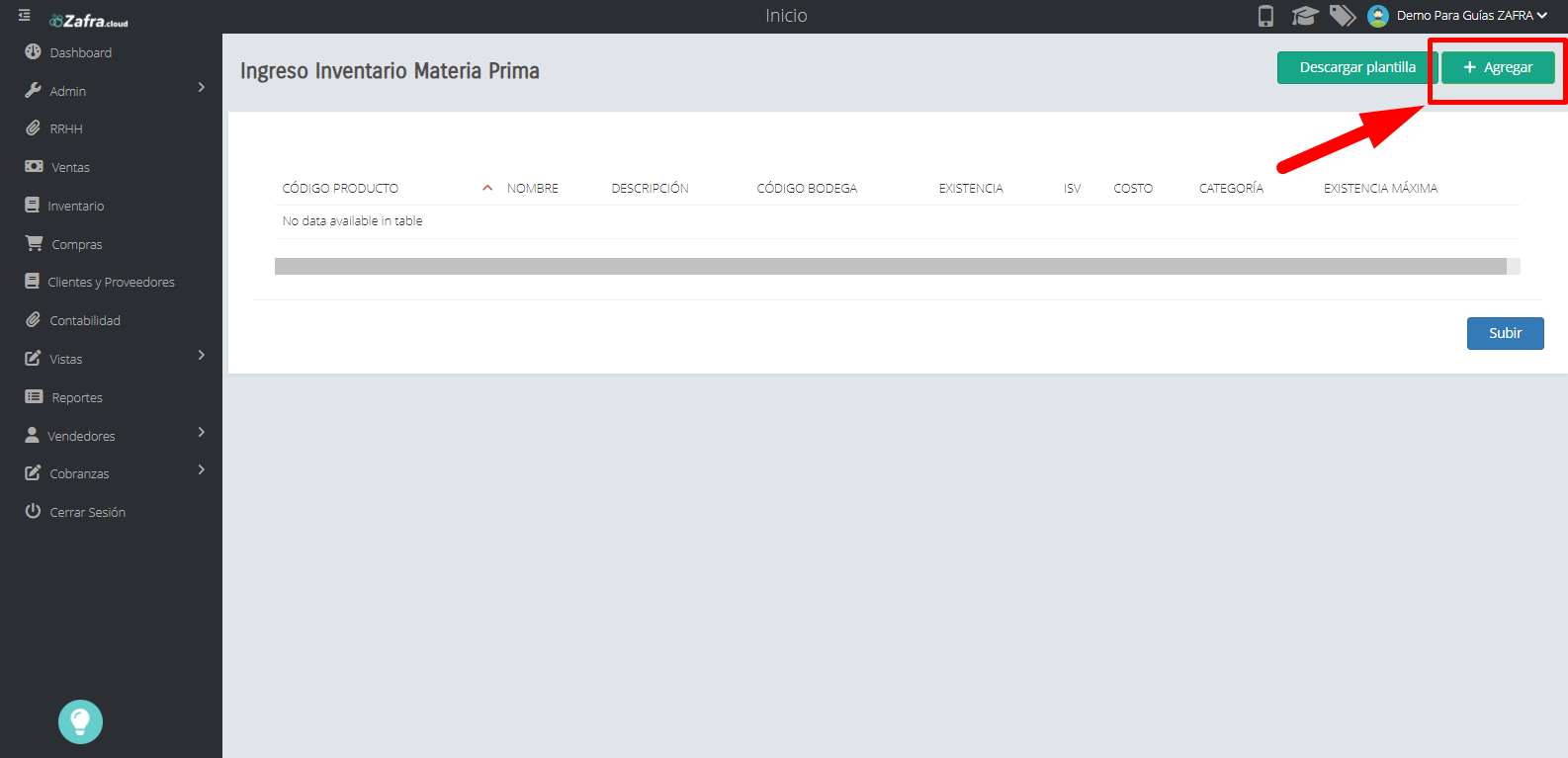Viewport: 1568px width, 758px height.
Task: Sort by the Existencia column header
Action: [x=971, y=189]
